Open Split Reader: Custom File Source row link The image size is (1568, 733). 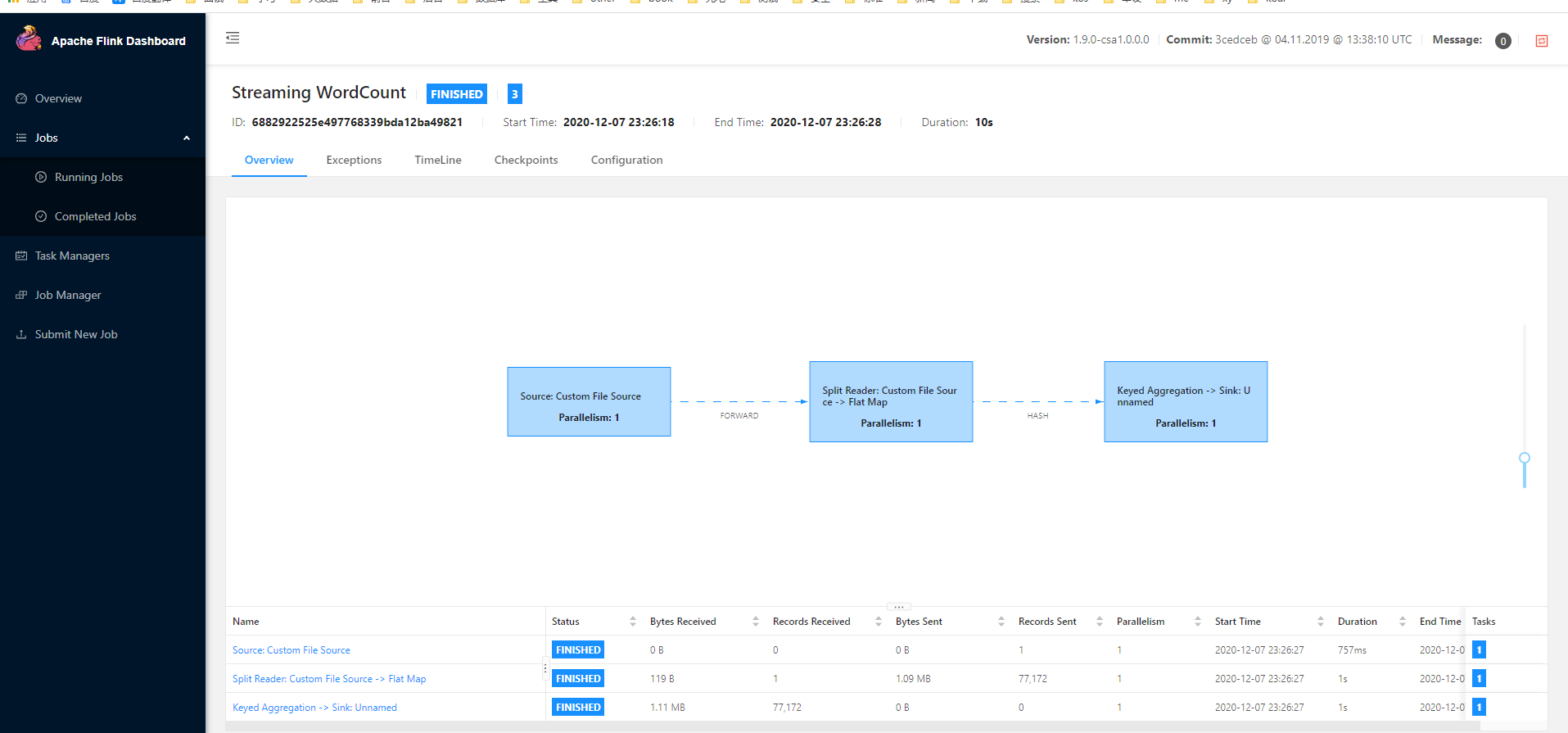pos(329,679)
